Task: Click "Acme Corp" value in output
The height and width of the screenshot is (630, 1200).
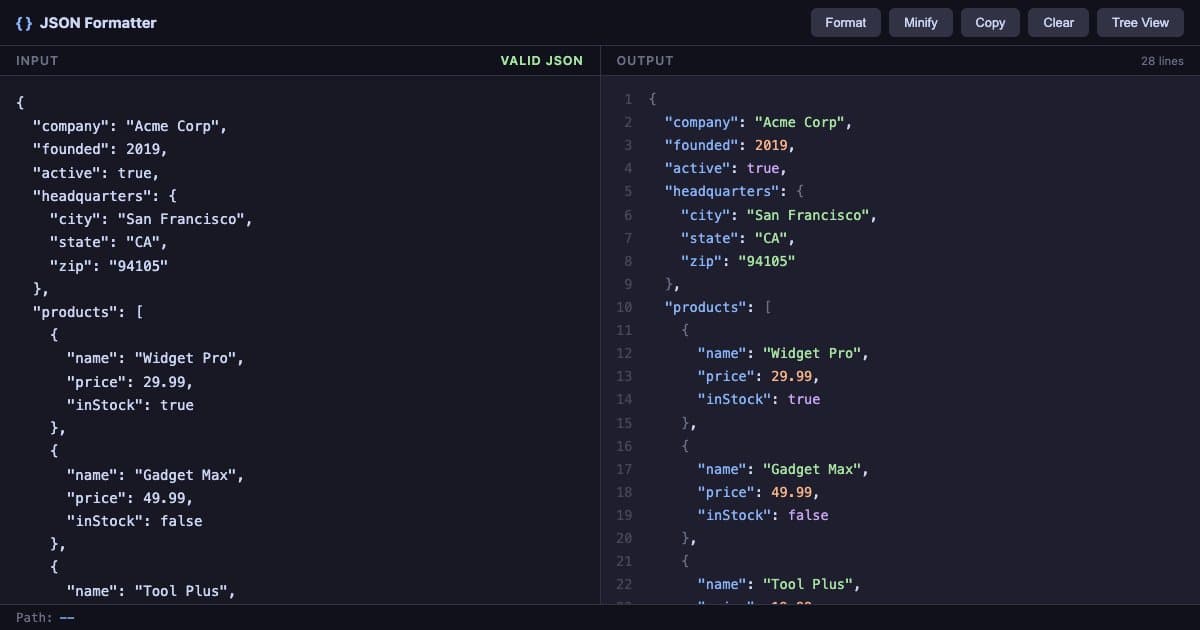Action: tap(801, 122)
